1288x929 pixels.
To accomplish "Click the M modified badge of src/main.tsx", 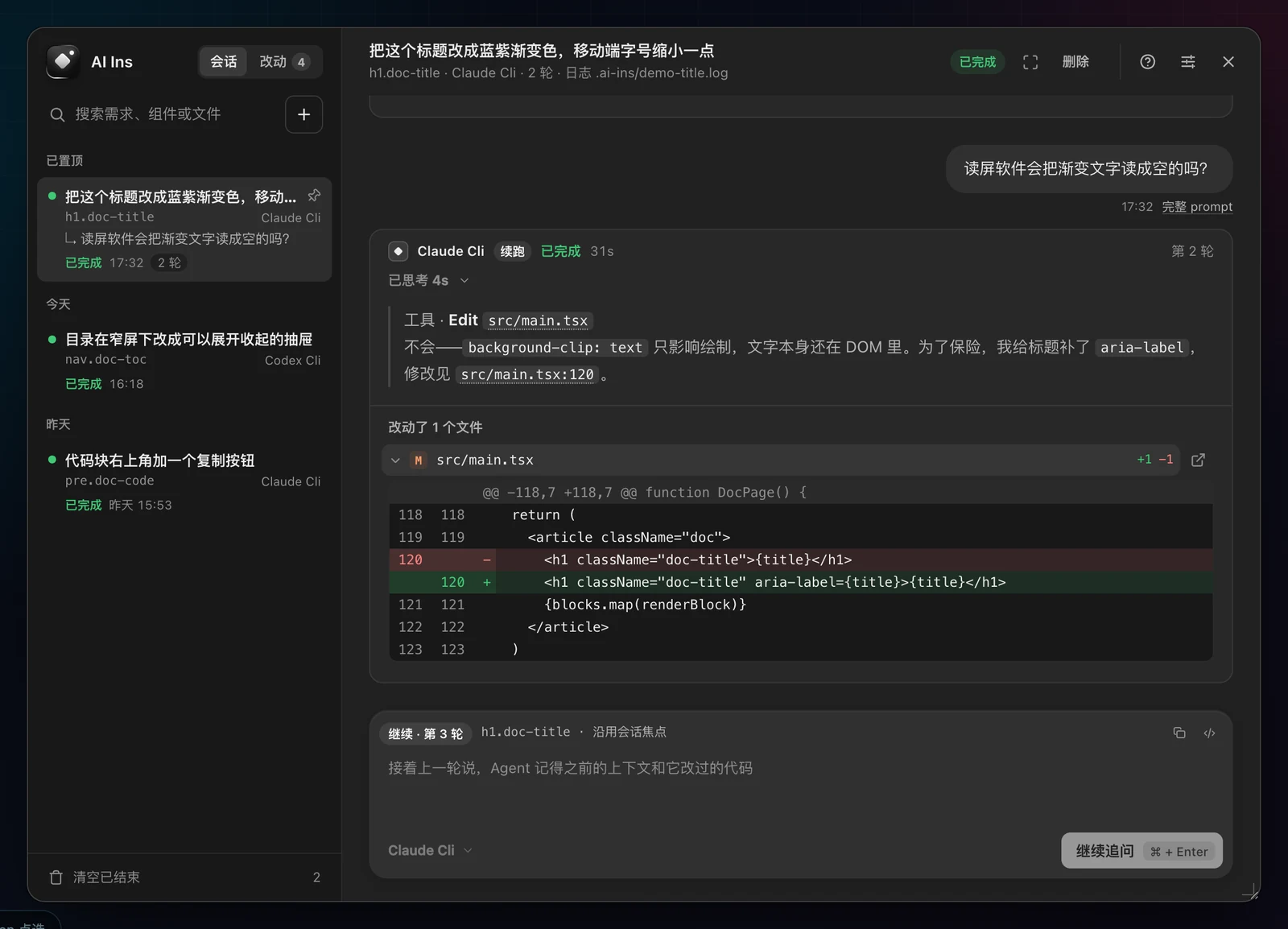I will coord(419,460).
